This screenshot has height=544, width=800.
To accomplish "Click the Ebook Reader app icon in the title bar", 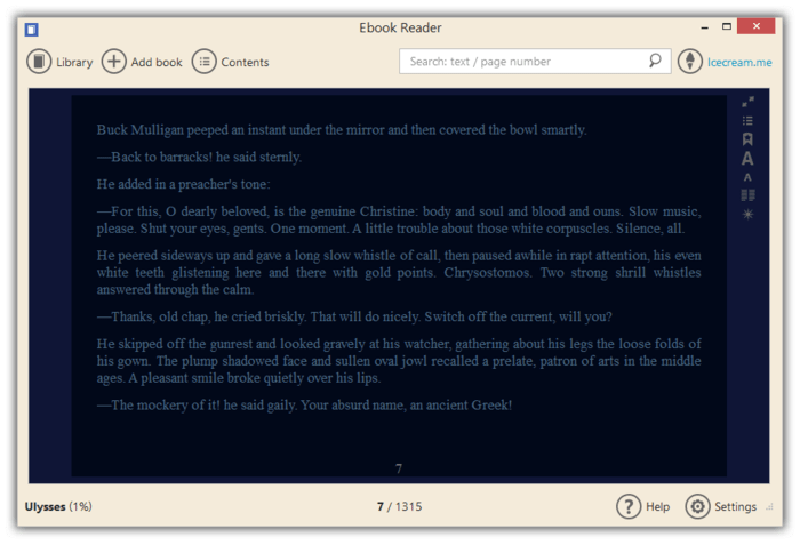I will [32, 30].
